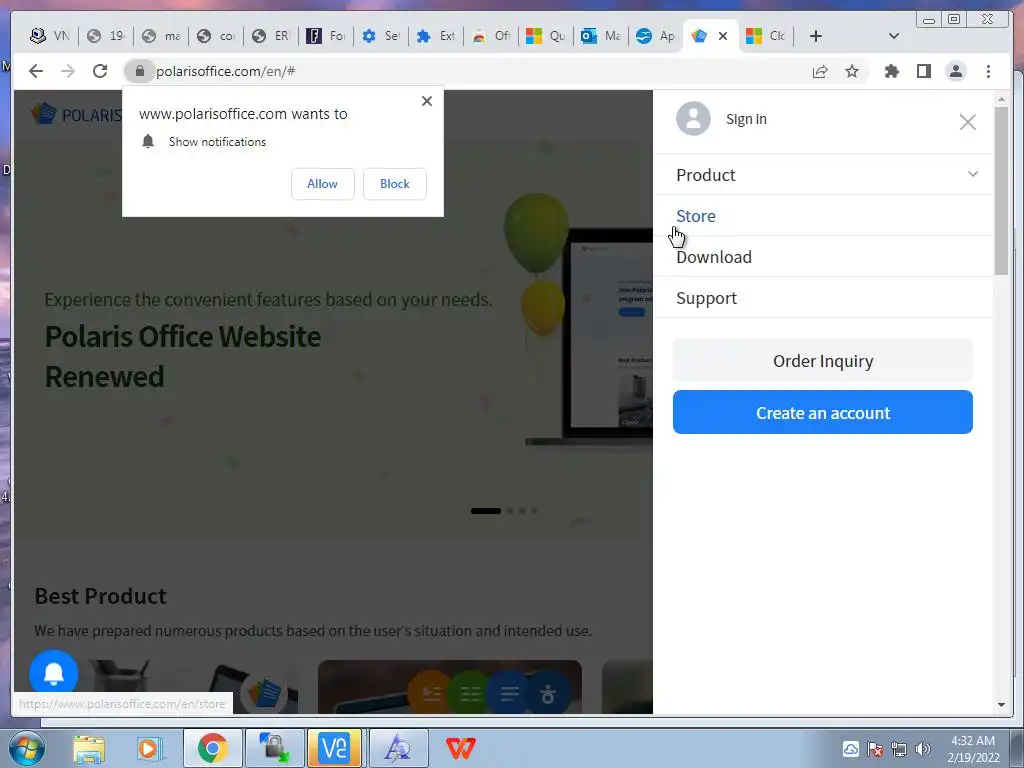Click the blue notification bell button
Image resolution: width=1024 pixels, height=768 pixels.
(x=54, y=673)
